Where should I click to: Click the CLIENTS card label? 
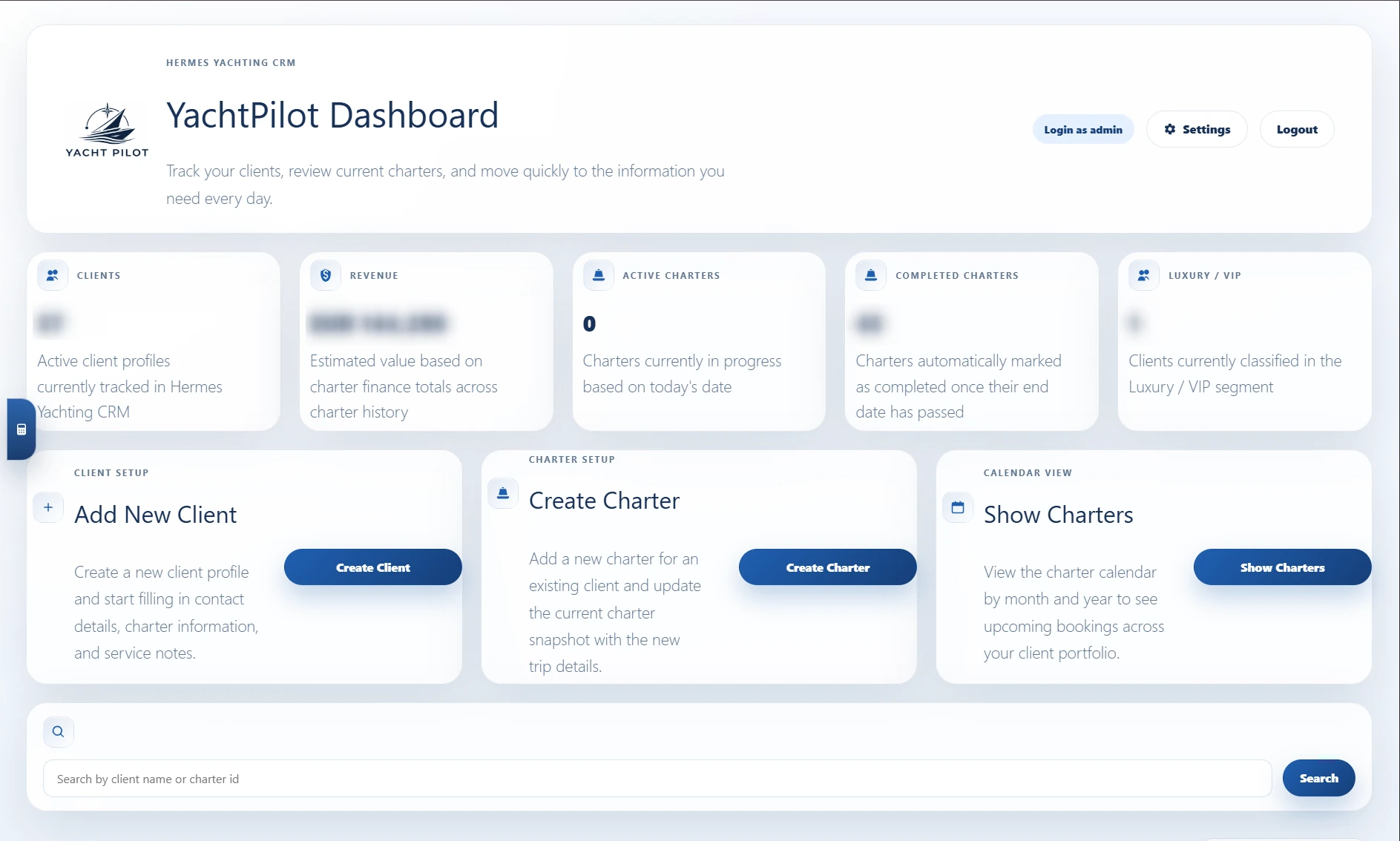click(x=99, y=276)
